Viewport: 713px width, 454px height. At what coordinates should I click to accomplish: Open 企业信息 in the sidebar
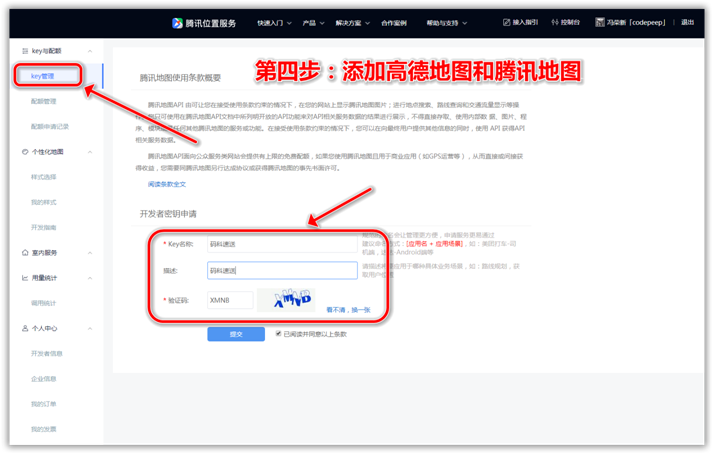(44, 379)
